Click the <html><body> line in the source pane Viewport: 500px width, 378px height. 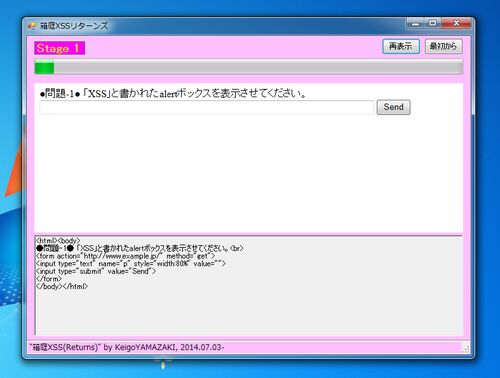(58, 240)
